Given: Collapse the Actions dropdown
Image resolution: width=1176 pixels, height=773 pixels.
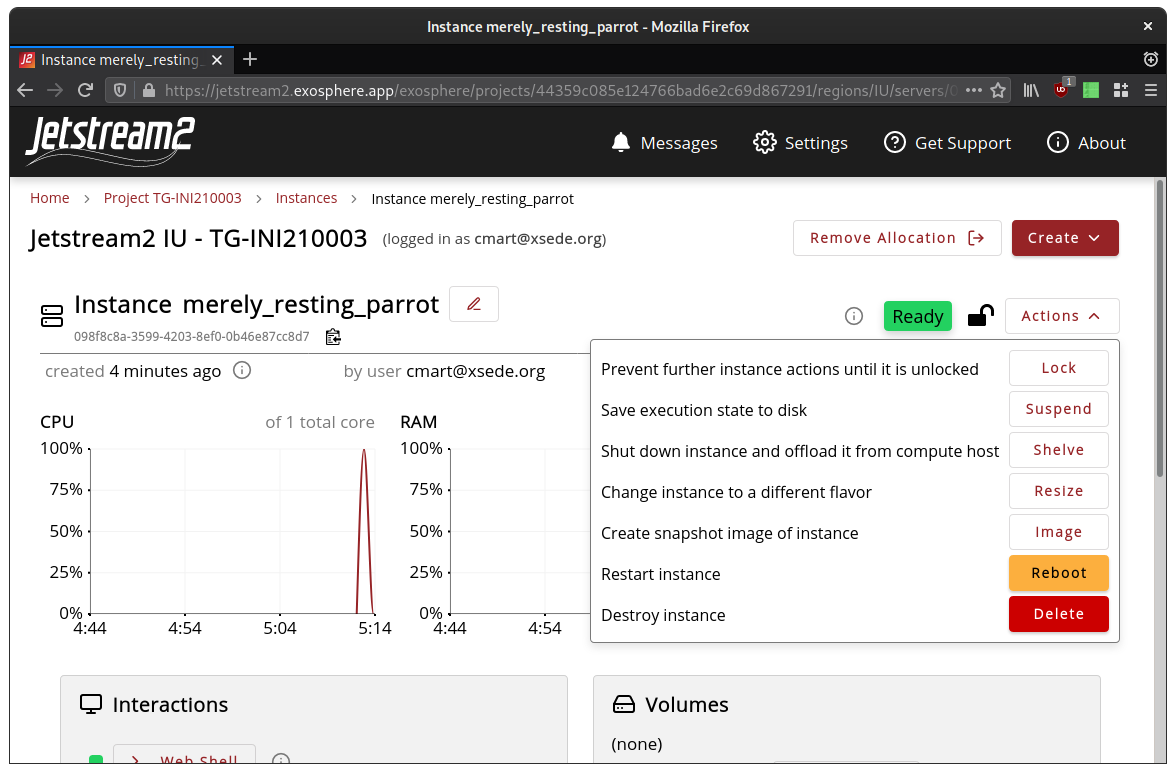Looking at the screenshot, I should [1061, 316].
